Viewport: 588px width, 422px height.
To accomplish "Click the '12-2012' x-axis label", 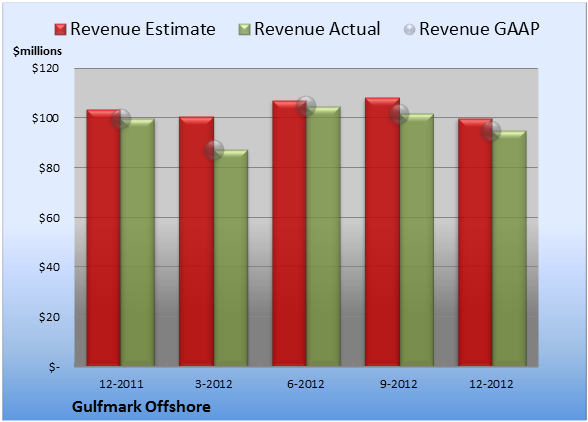I will (491, 384).
